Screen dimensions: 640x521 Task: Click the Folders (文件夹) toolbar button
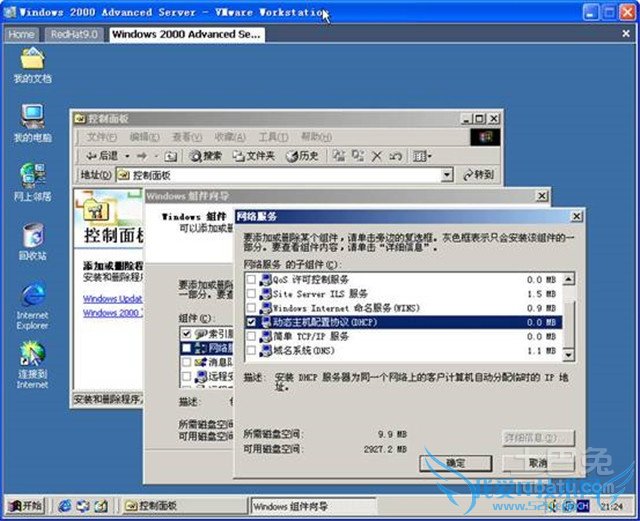(253, 156)
